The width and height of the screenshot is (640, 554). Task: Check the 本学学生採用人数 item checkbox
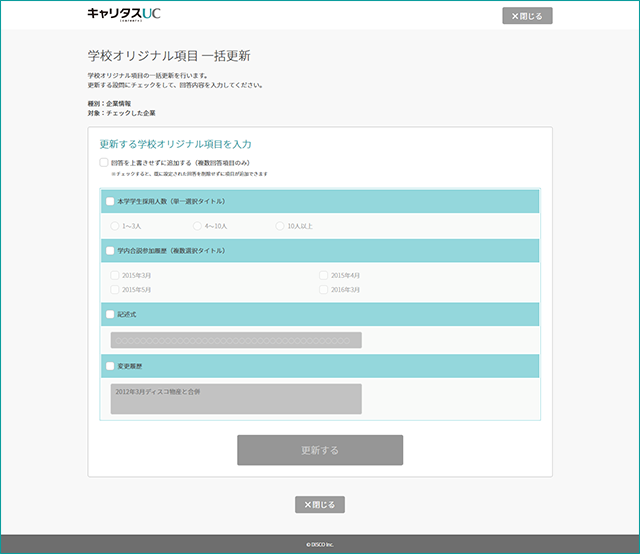(x=110, y=201)
